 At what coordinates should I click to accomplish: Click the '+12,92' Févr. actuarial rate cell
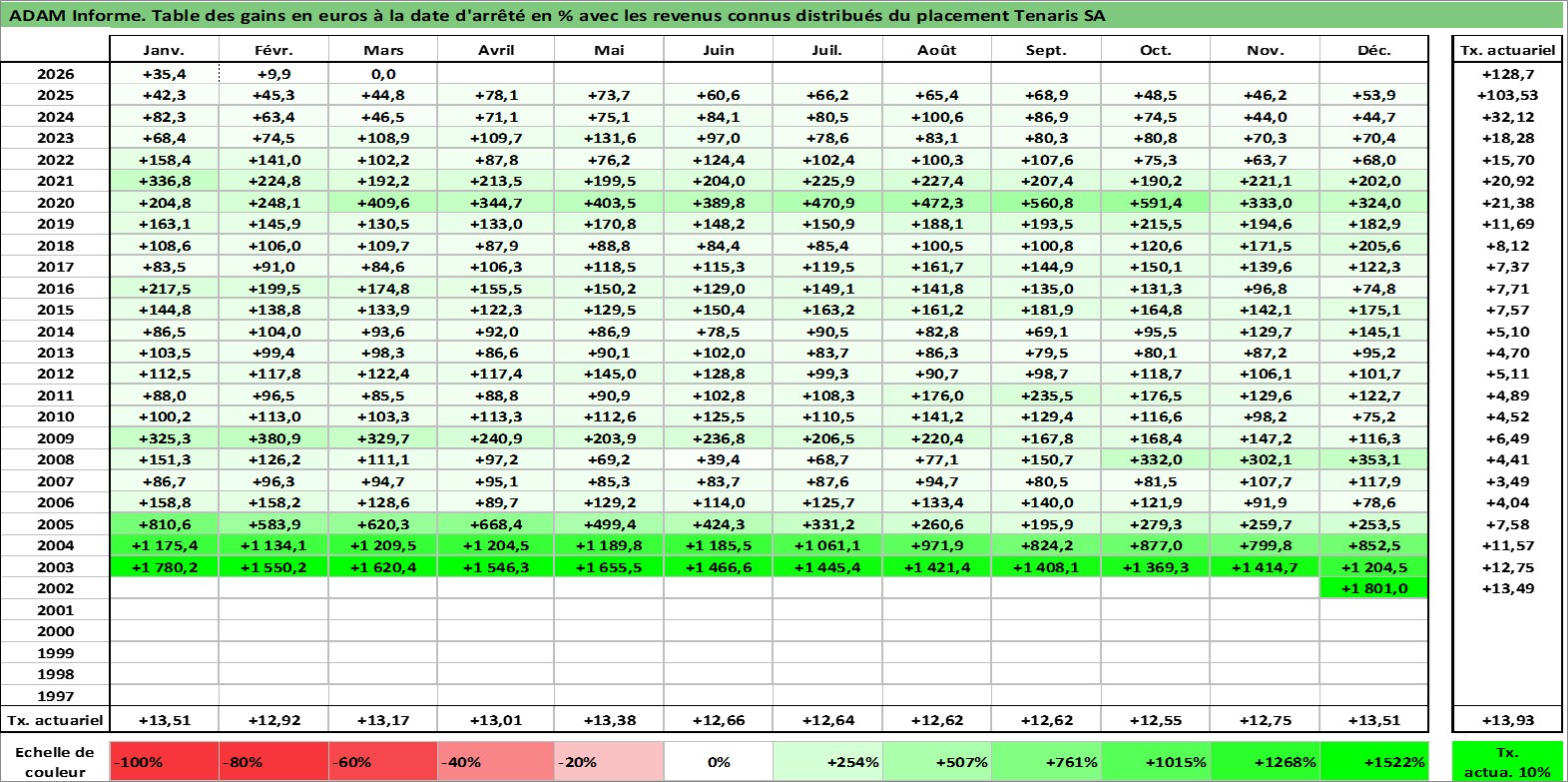click(x=273, y=720)
